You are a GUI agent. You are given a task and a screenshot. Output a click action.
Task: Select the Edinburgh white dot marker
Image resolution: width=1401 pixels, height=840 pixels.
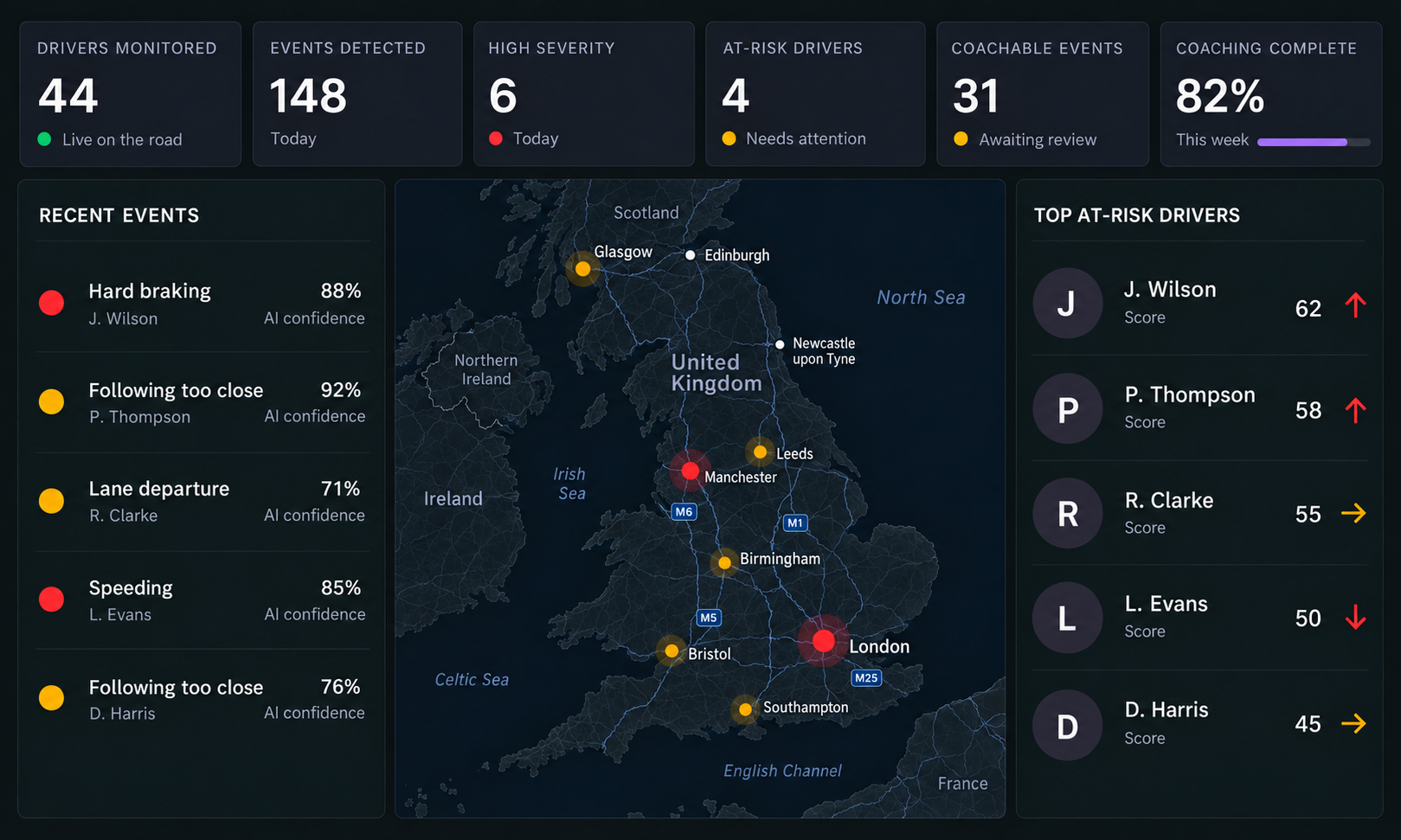690,255
